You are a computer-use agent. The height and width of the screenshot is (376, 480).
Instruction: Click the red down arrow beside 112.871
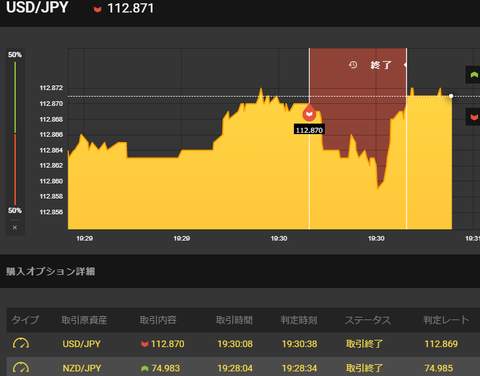click(x=97, y=9)
